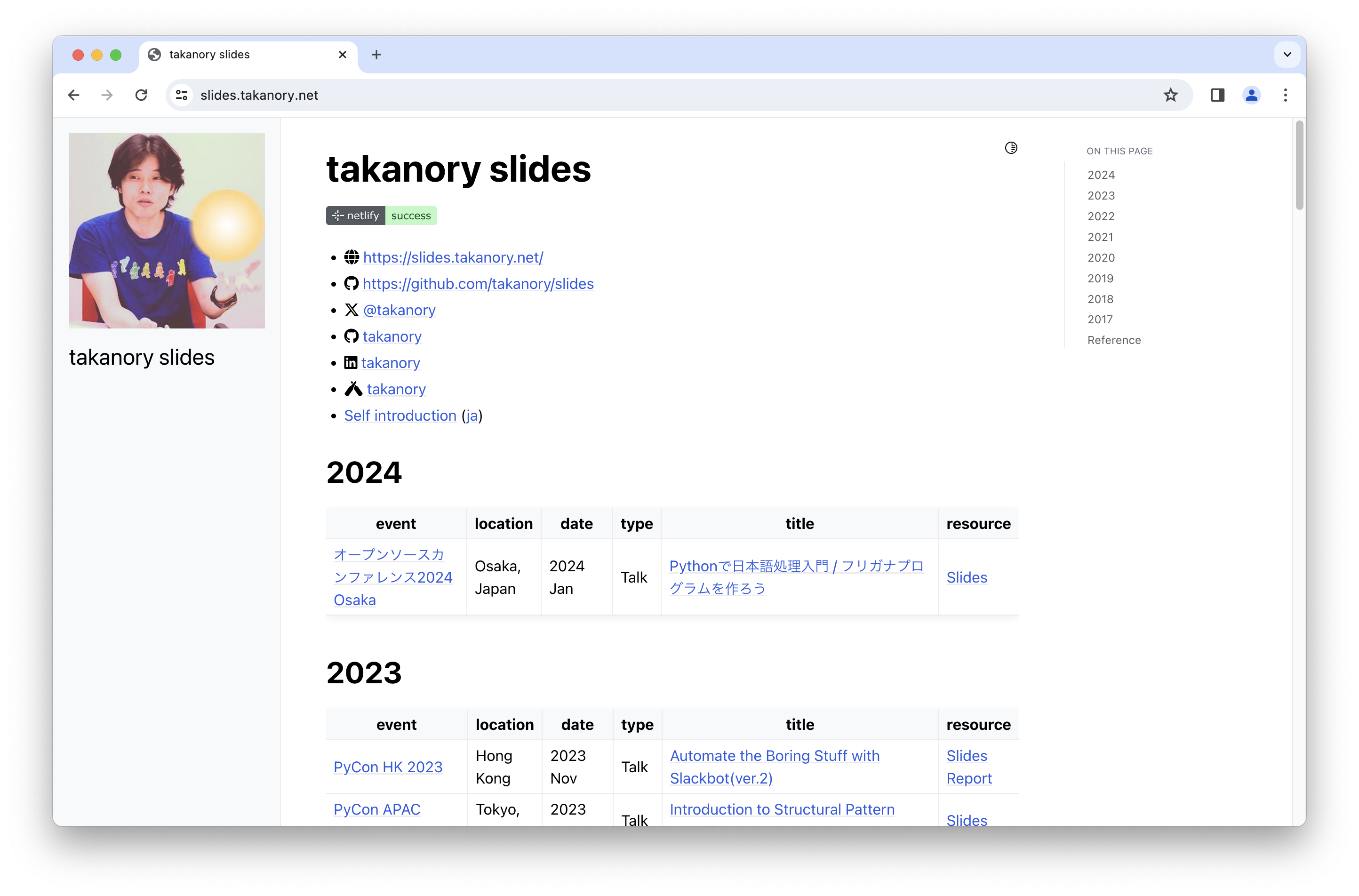Viewport: 1359px width, 896px height.
Task: Click the GitHub icon next to the repository URL
Action: click(x=352, y=283)
